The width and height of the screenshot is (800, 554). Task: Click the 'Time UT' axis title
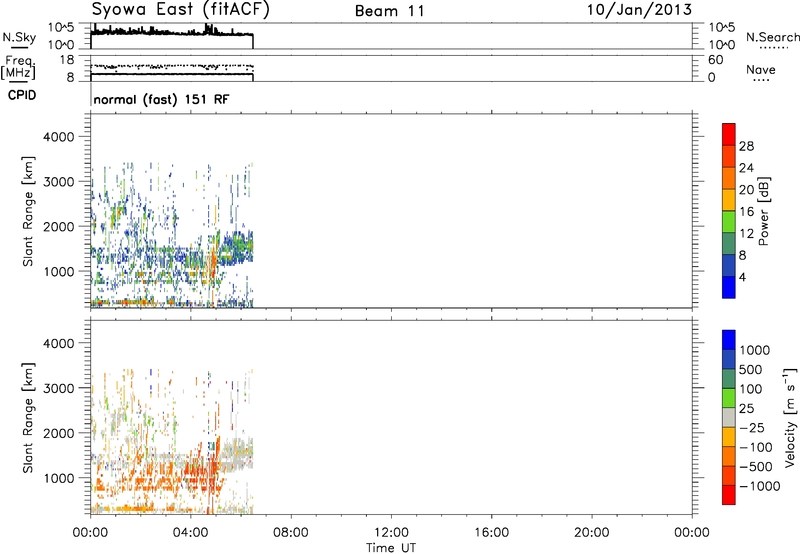point(391,548)
